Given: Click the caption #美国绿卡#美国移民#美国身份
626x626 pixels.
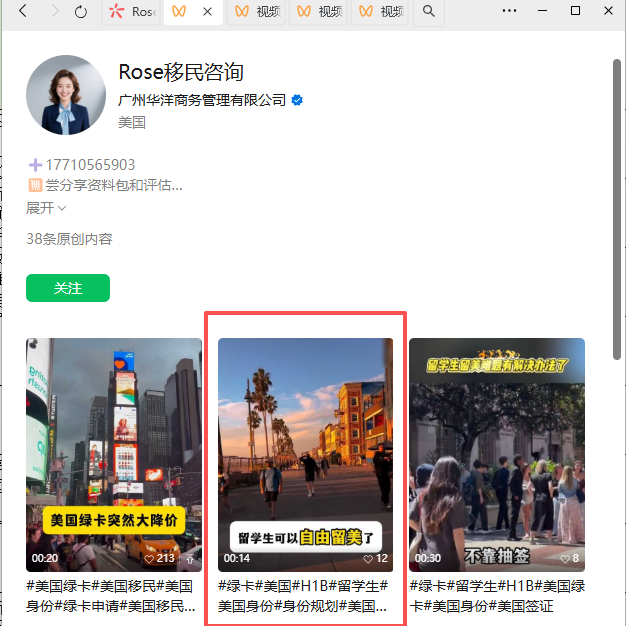Looking at the screenshot, I should pos(111,596).
